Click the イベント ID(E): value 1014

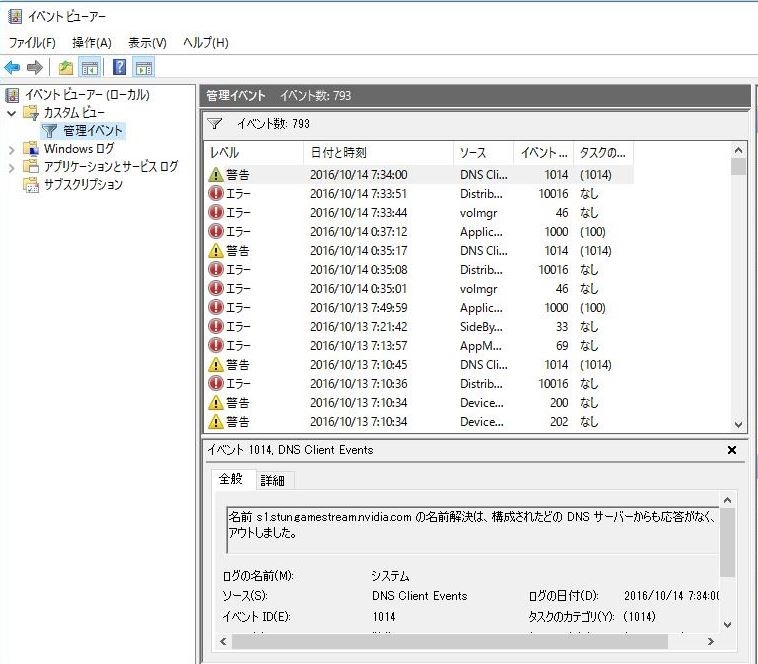(383, 617)
